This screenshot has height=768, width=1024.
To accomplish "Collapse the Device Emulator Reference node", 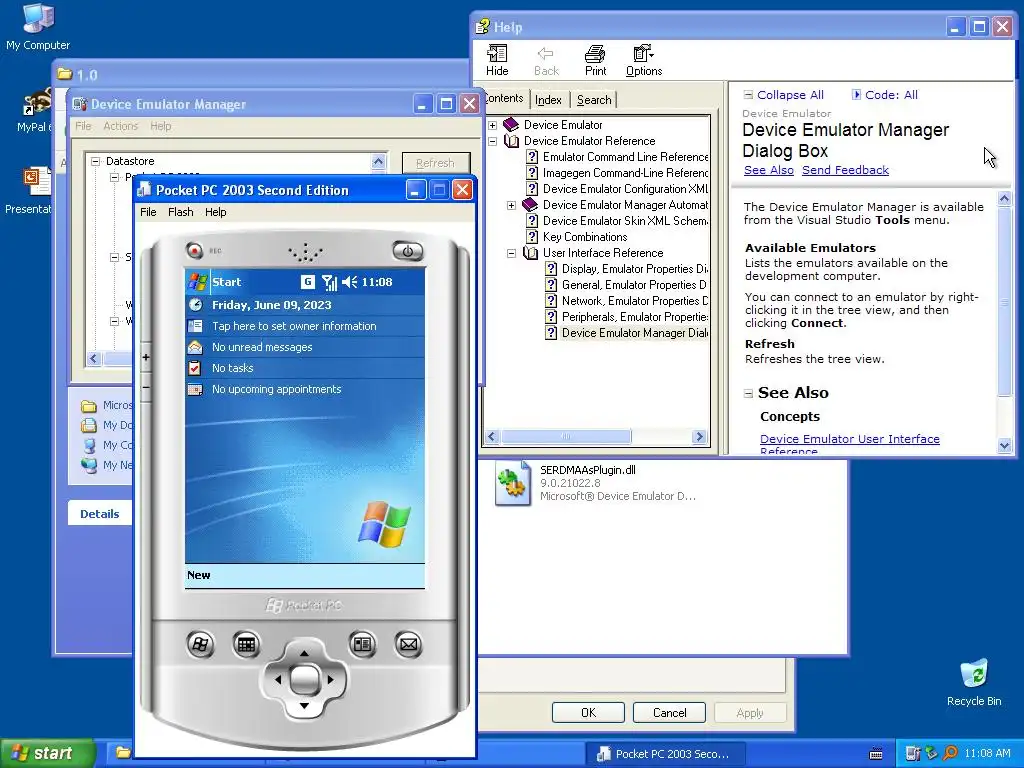I will click(493, 141).
